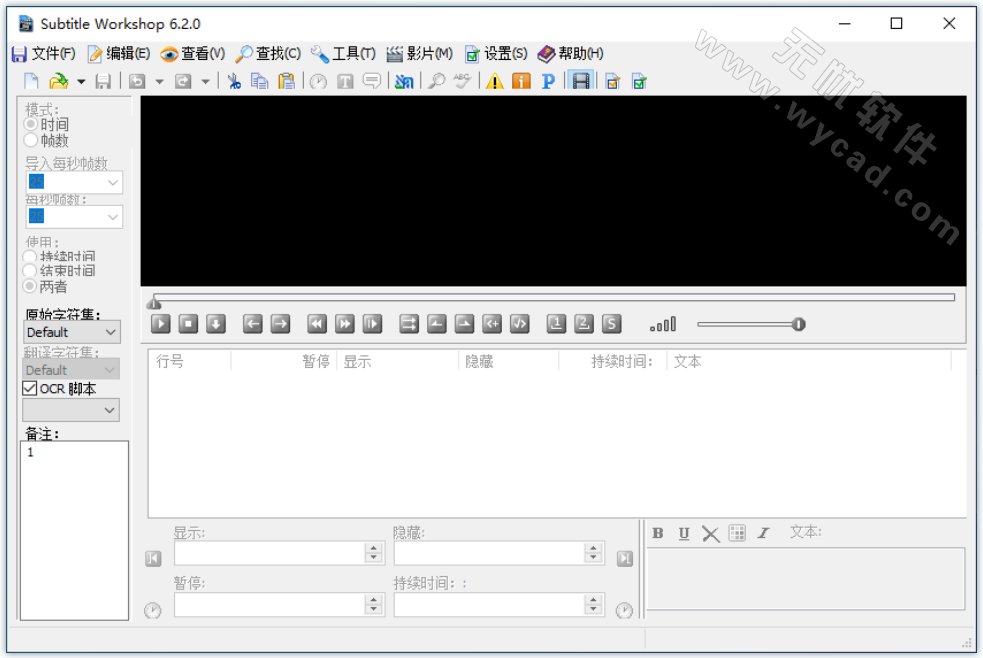Click the magnifier search toolbar icon
The width and height of the screenshot is (983, 658).
click(x=436, y=81)
